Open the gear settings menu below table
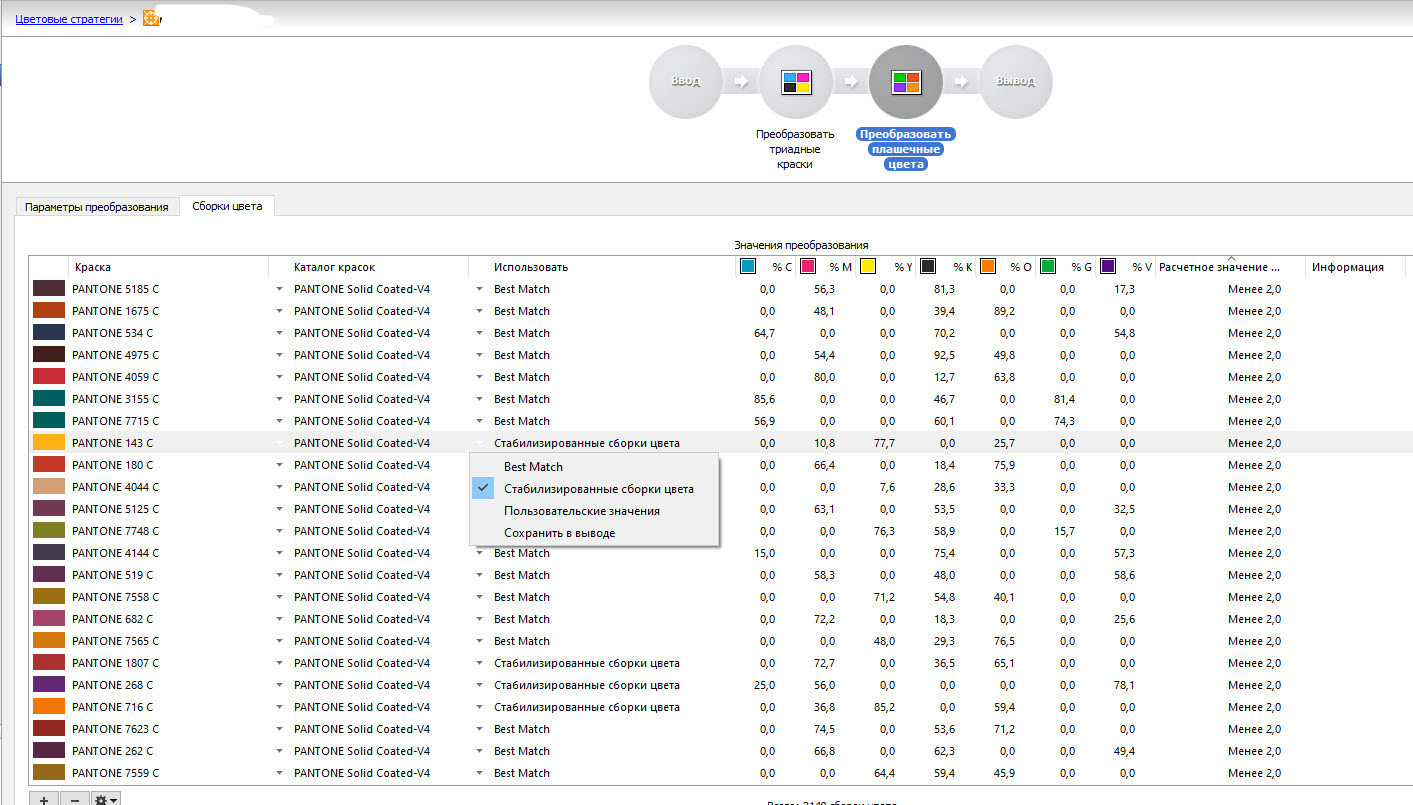This screenshot has width=1413, height=805. tap(106, 799)
